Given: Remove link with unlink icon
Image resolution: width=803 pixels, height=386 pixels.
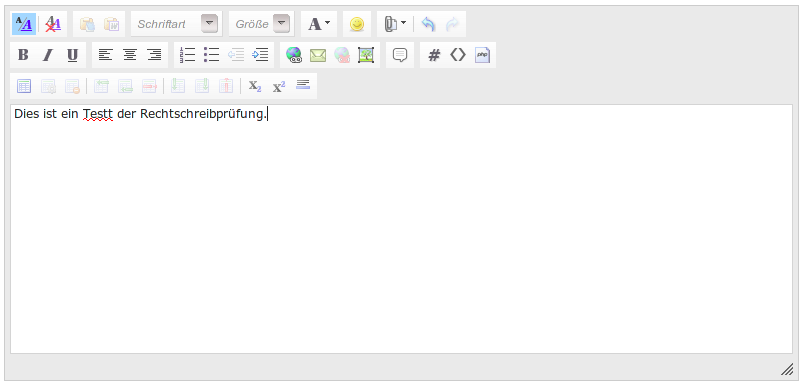Looking at the screenshot, I should (342, 55).
